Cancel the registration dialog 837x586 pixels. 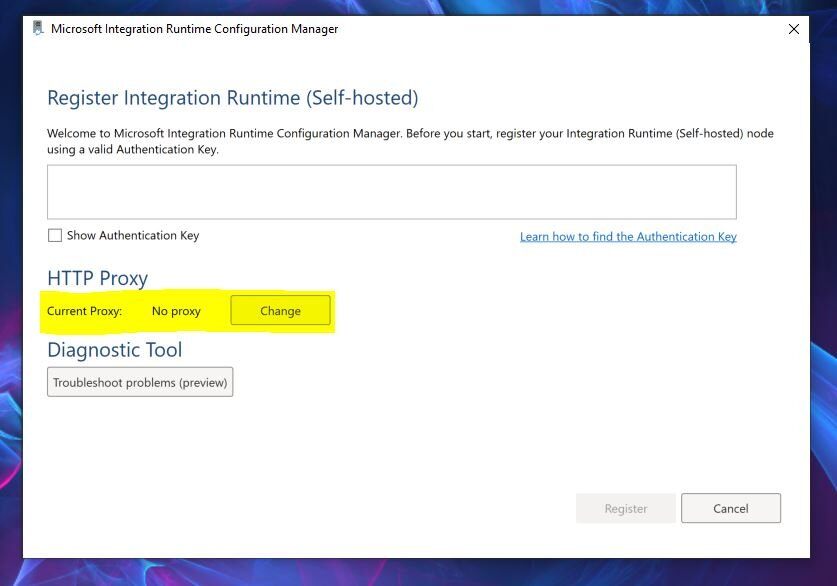pos(730,508)
